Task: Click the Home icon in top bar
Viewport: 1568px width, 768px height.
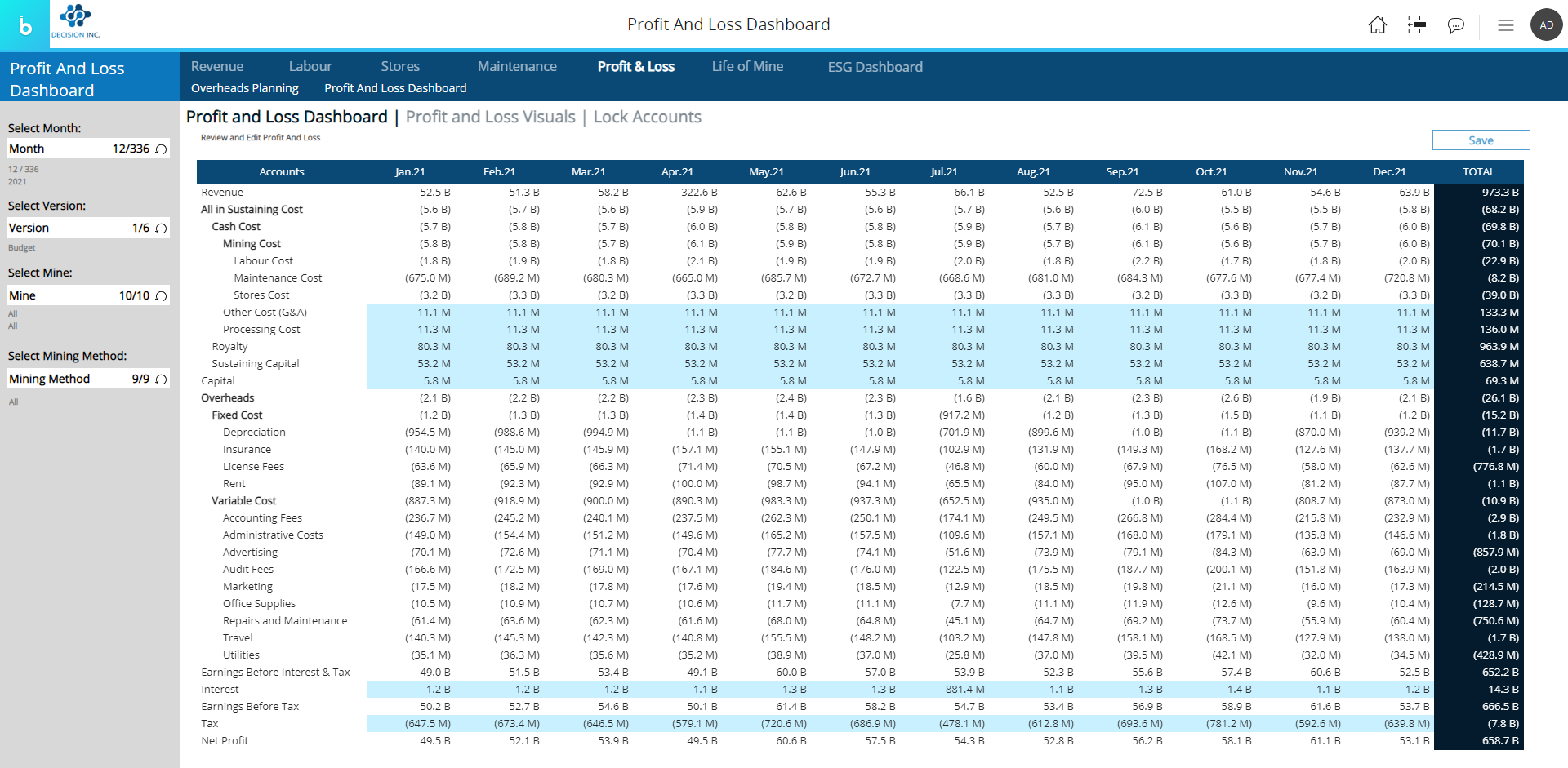Action: 1377,25
